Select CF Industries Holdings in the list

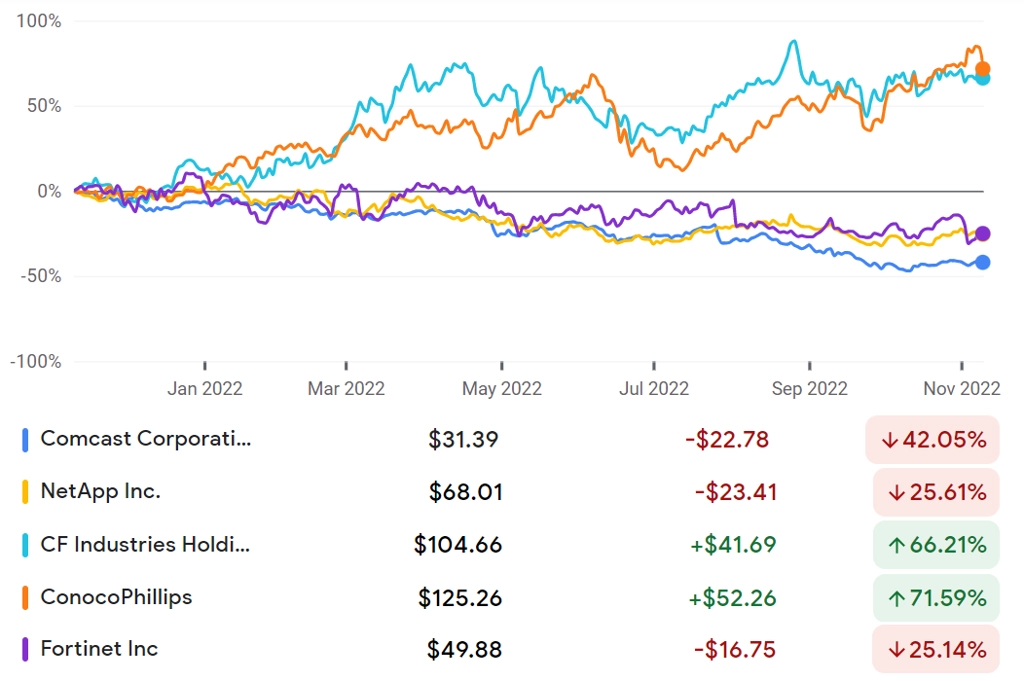[510, 545]
